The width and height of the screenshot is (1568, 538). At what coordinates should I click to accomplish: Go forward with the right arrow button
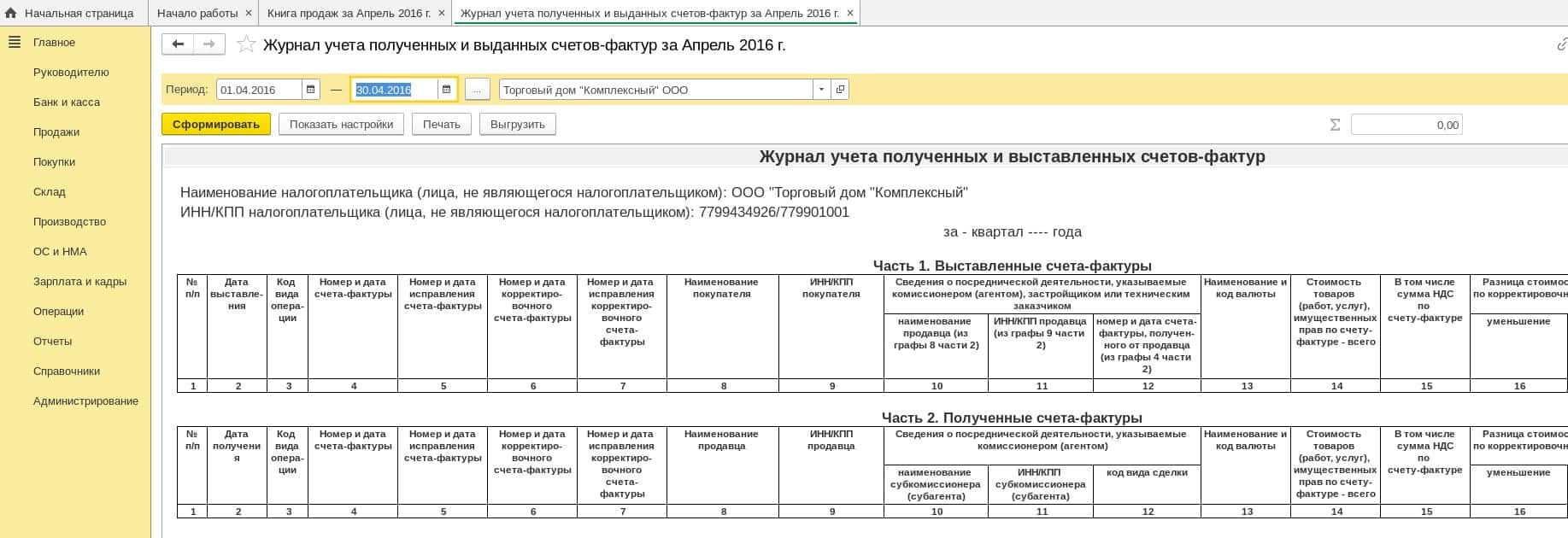point(209,44)
